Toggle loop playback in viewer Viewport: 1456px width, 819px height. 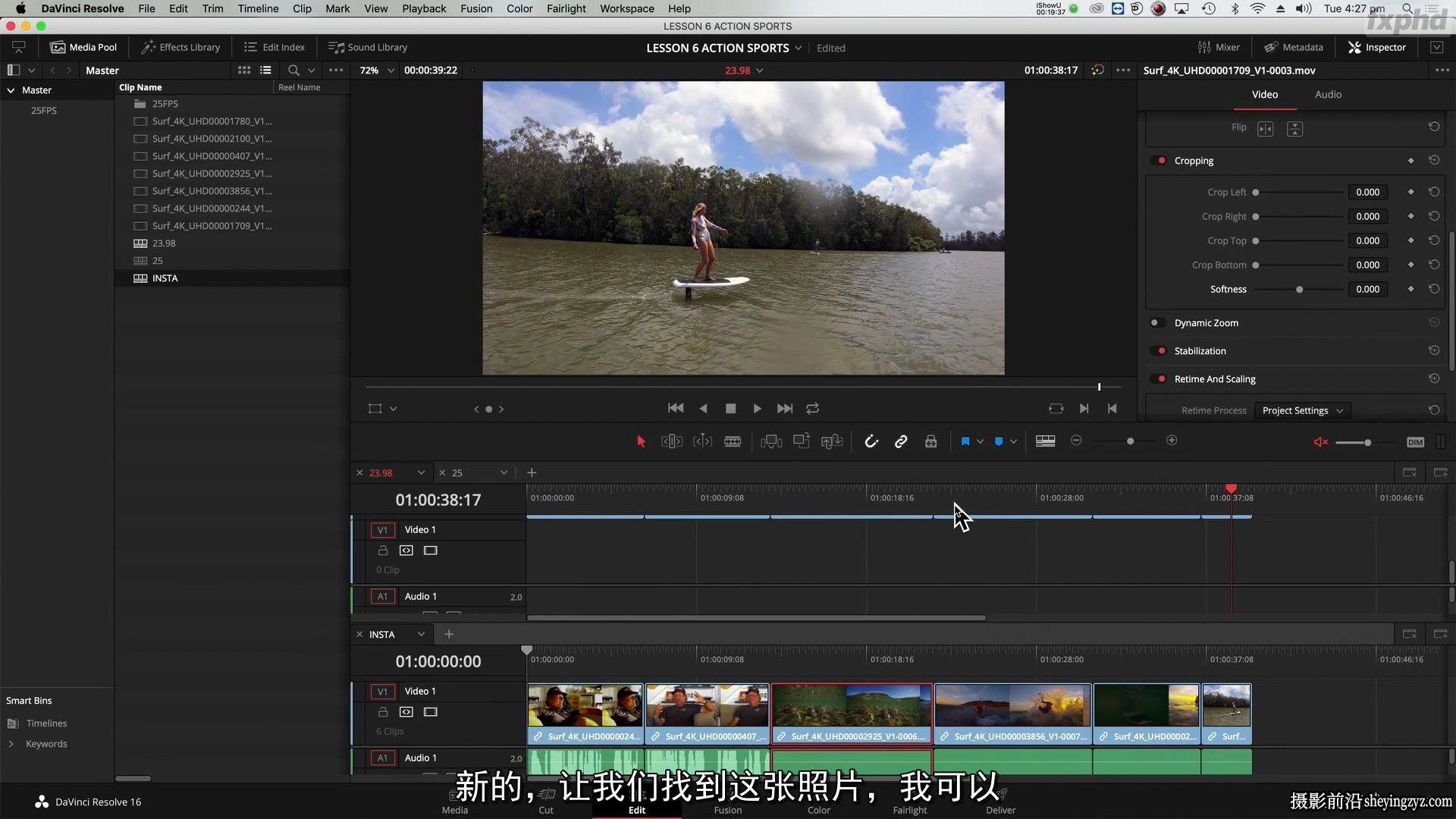point(813,408)
